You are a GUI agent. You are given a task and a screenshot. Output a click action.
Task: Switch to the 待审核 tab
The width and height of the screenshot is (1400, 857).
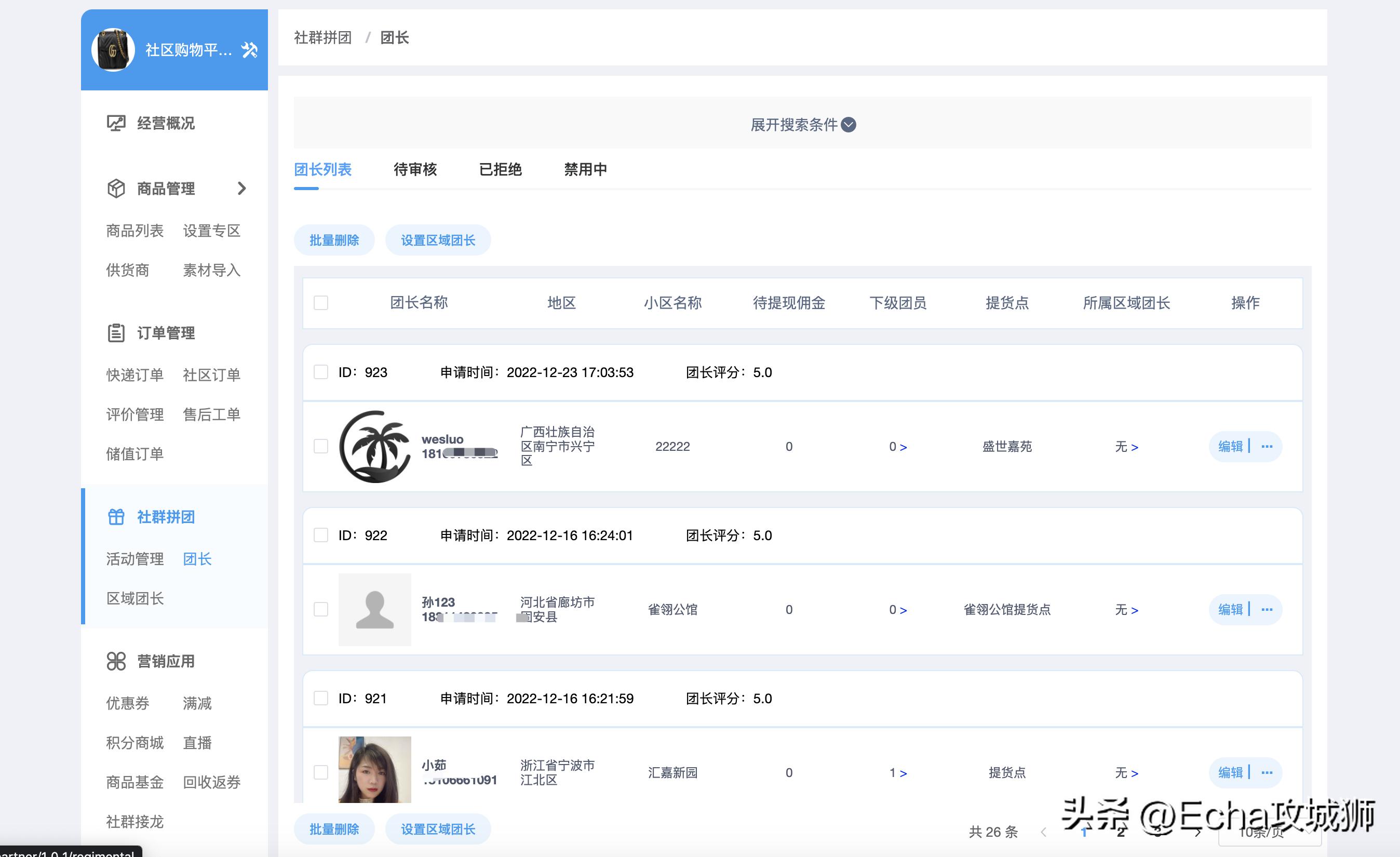click(x=416, y=169)
